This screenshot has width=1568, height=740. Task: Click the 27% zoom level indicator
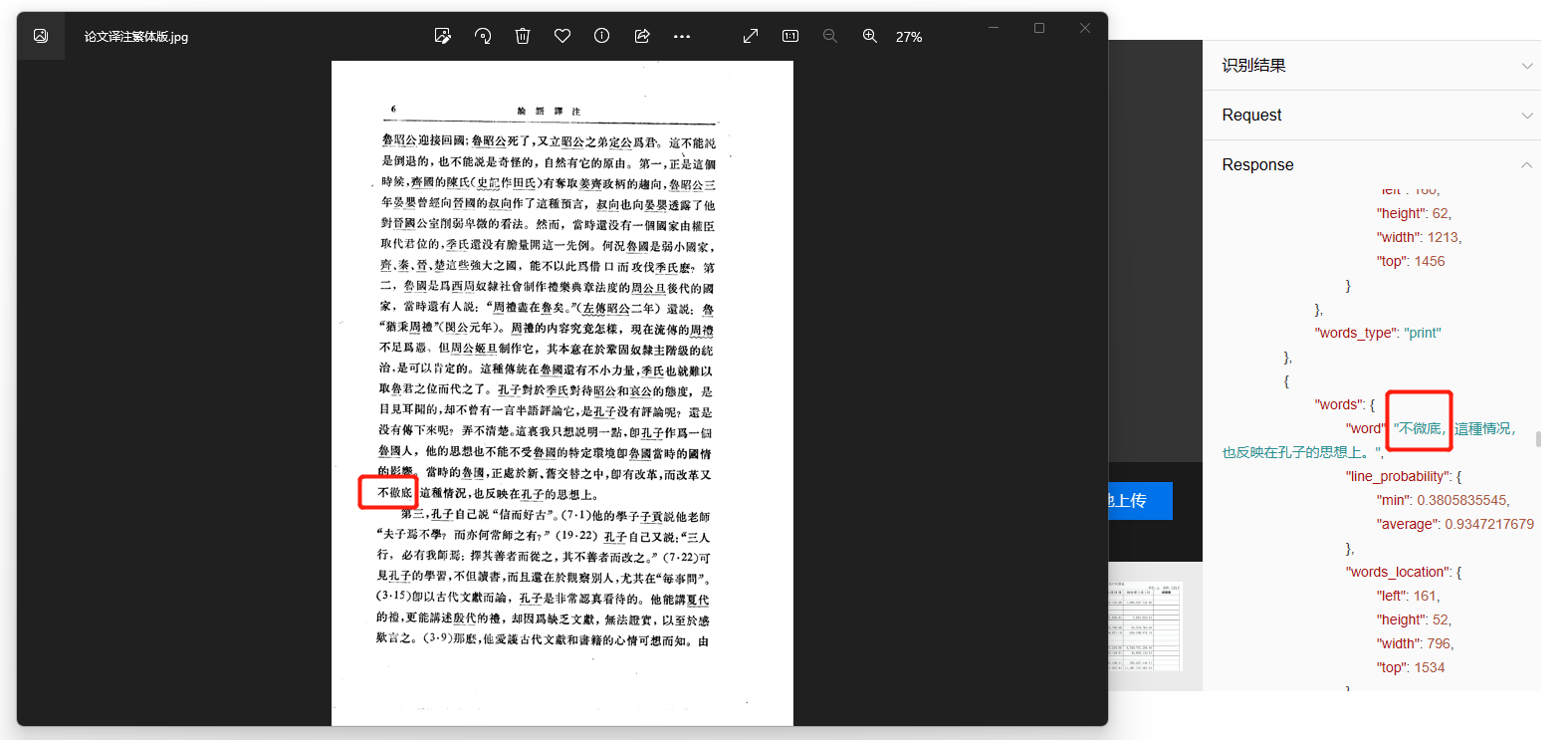[909, 37]
